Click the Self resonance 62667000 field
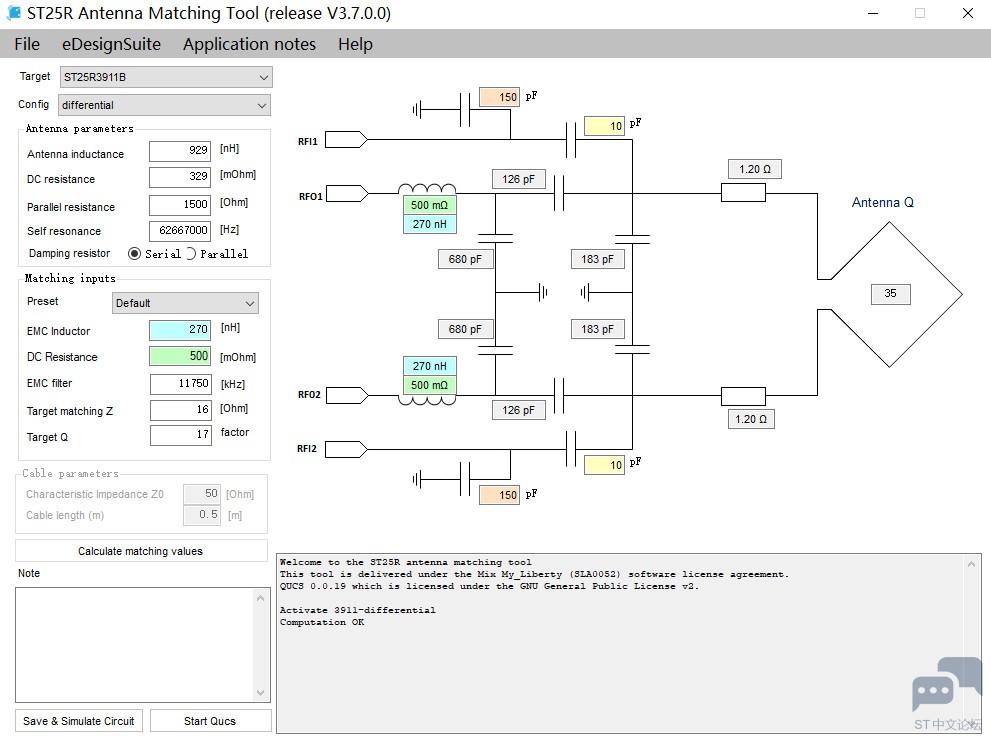991x740 pixels. (179, 231)
